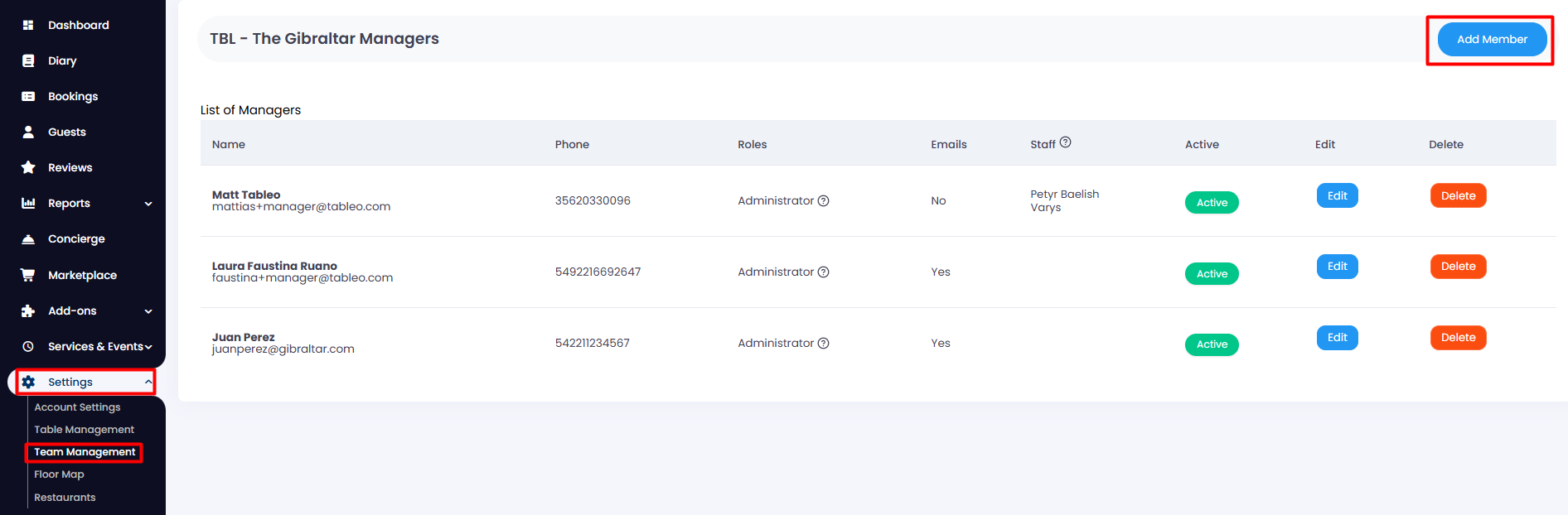1568x515 pixels.
Task: Open the Marketplace cart icon
Action: (28, 275)
